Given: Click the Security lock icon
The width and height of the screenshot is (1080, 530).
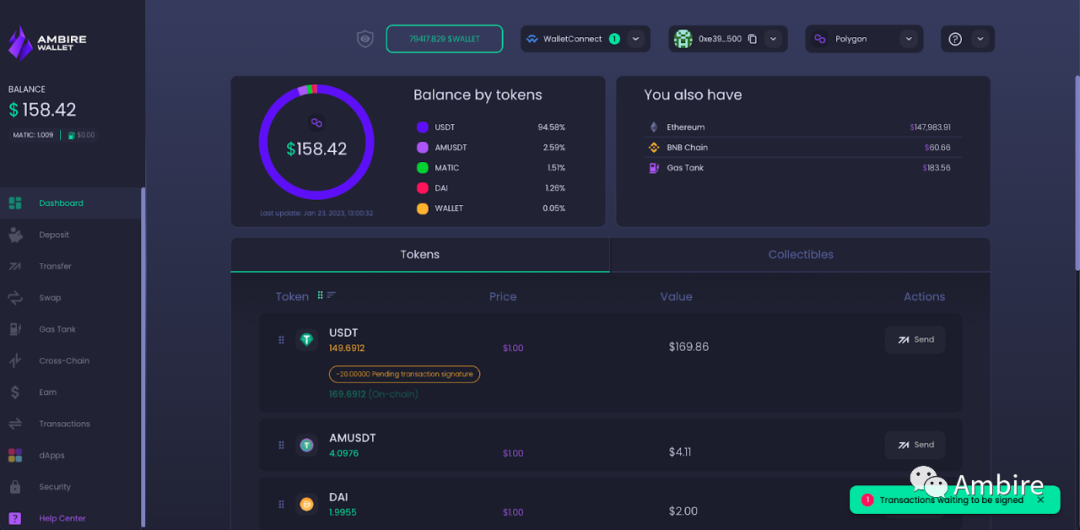Looking at the screenshot, I should (x=15, y=487).
